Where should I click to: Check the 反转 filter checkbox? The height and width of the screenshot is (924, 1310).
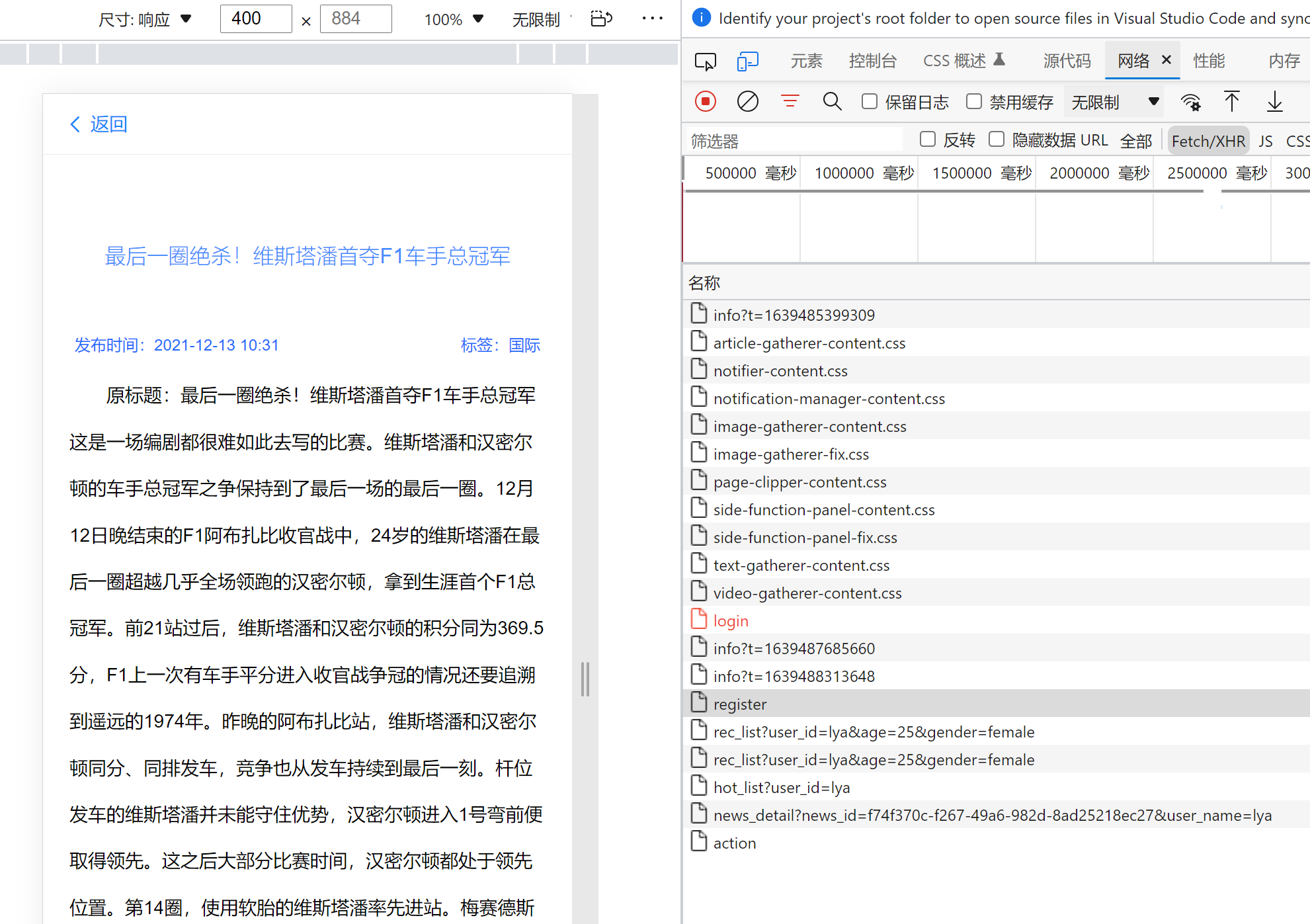(x=928, y=140)
